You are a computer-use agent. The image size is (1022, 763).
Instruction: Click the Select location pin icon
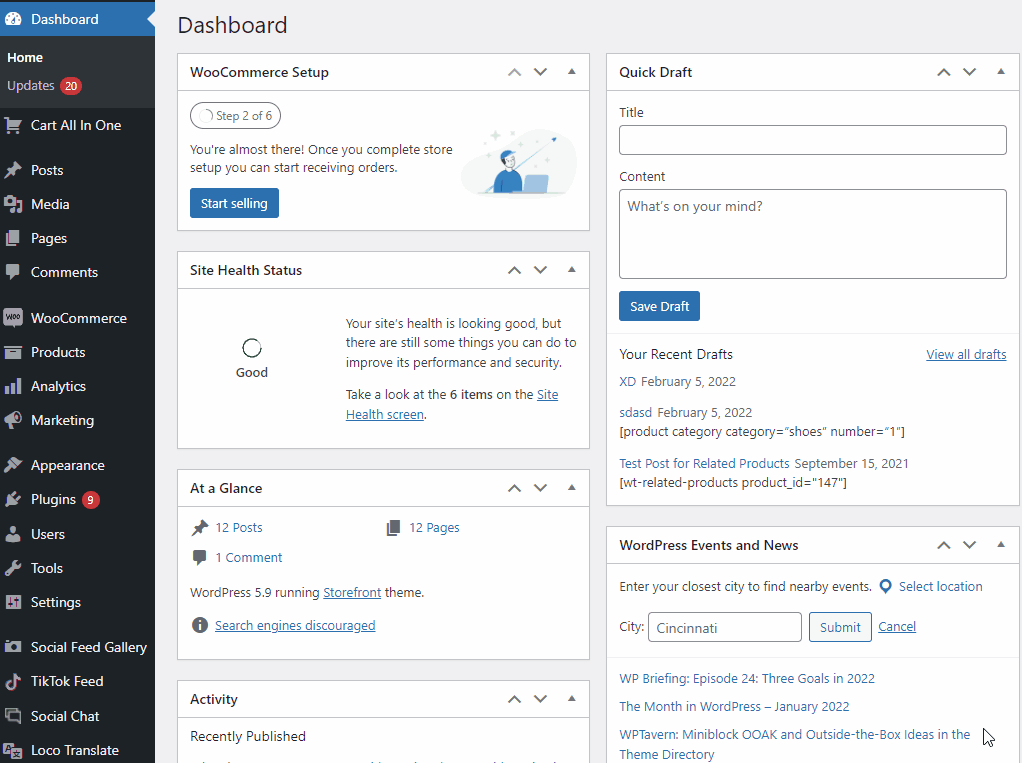(885, 587)
